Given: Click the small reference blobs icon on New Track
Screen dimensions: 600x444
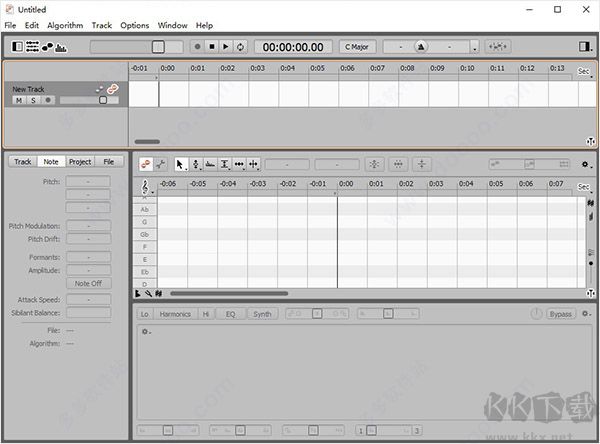Looking at the screenshot, I should pos(99,89).
